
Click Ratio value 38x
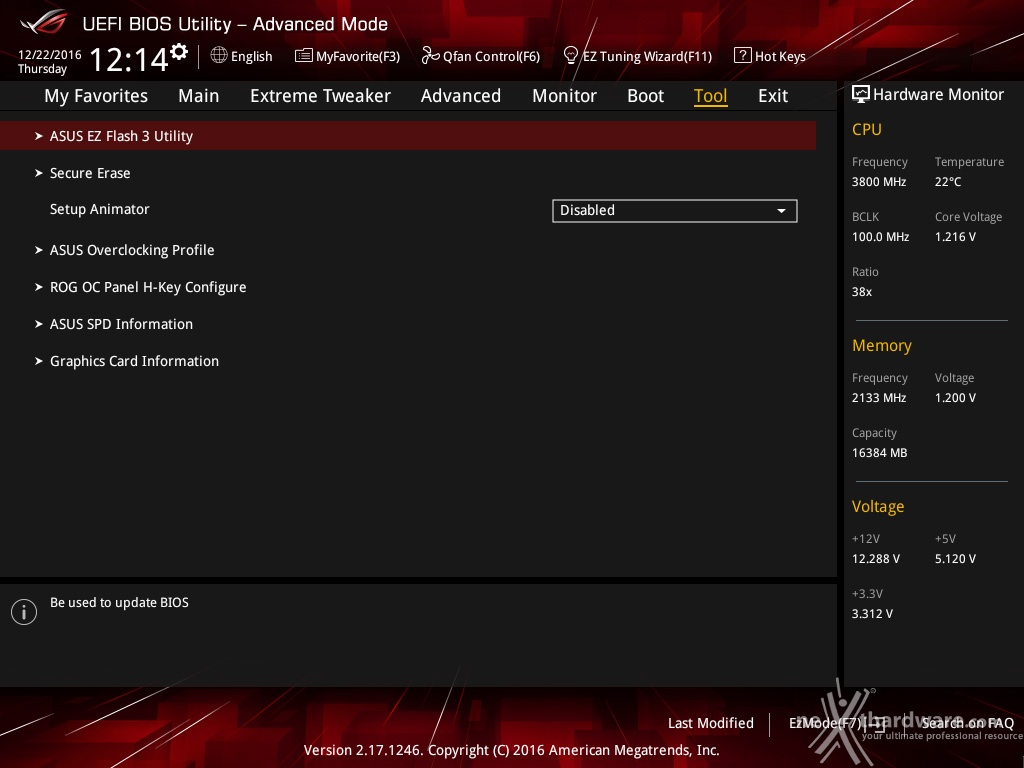tap(862, 291)
